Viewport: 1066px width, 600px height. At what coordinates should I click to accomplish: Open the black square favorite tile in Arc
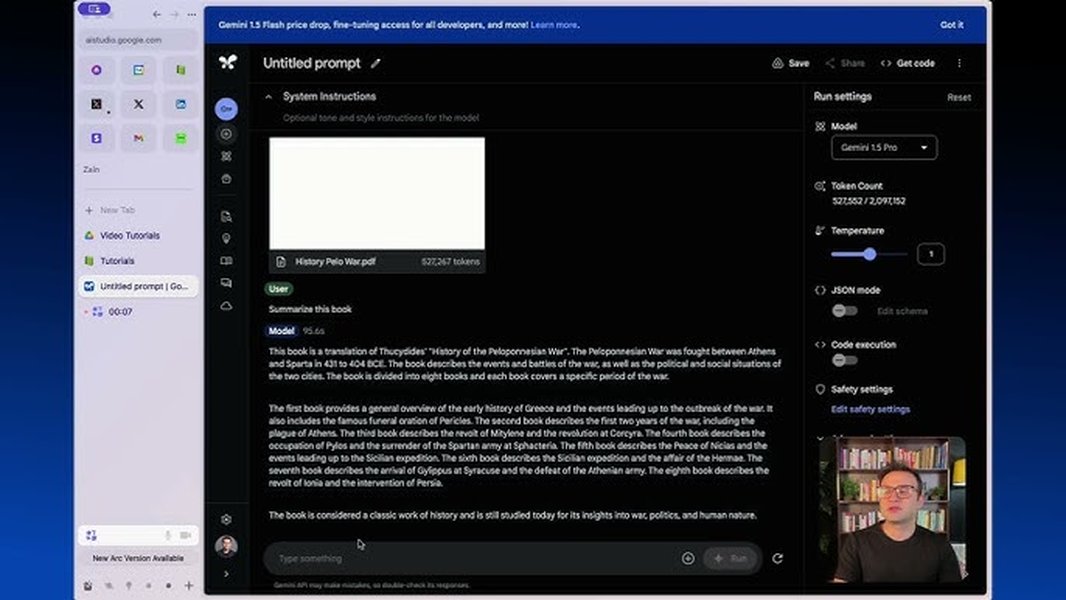97,104
